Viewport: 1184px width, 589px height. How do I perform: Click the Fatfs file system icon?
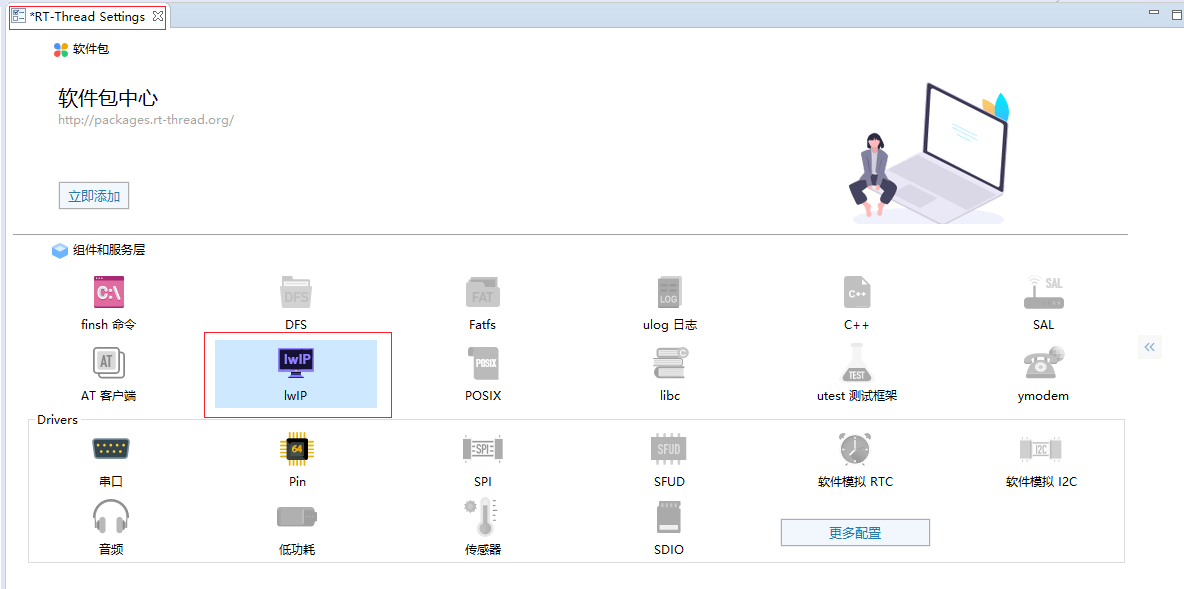482,300
